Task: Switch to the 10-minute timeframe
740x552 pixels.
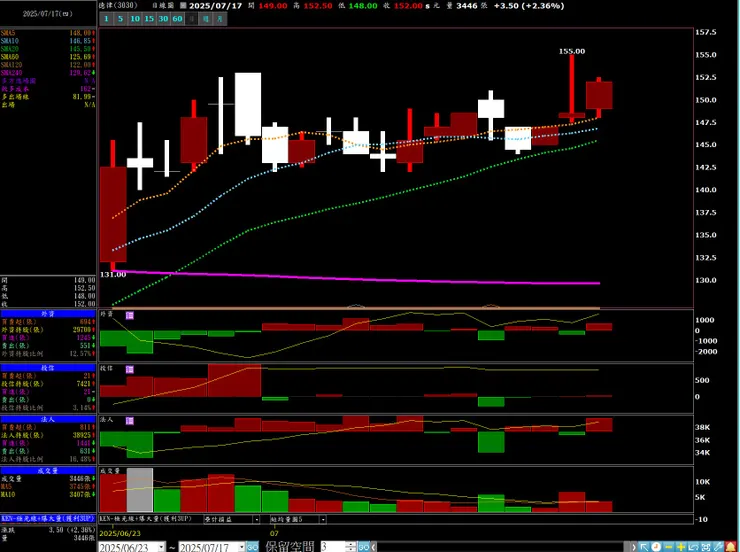Action: 135,19
